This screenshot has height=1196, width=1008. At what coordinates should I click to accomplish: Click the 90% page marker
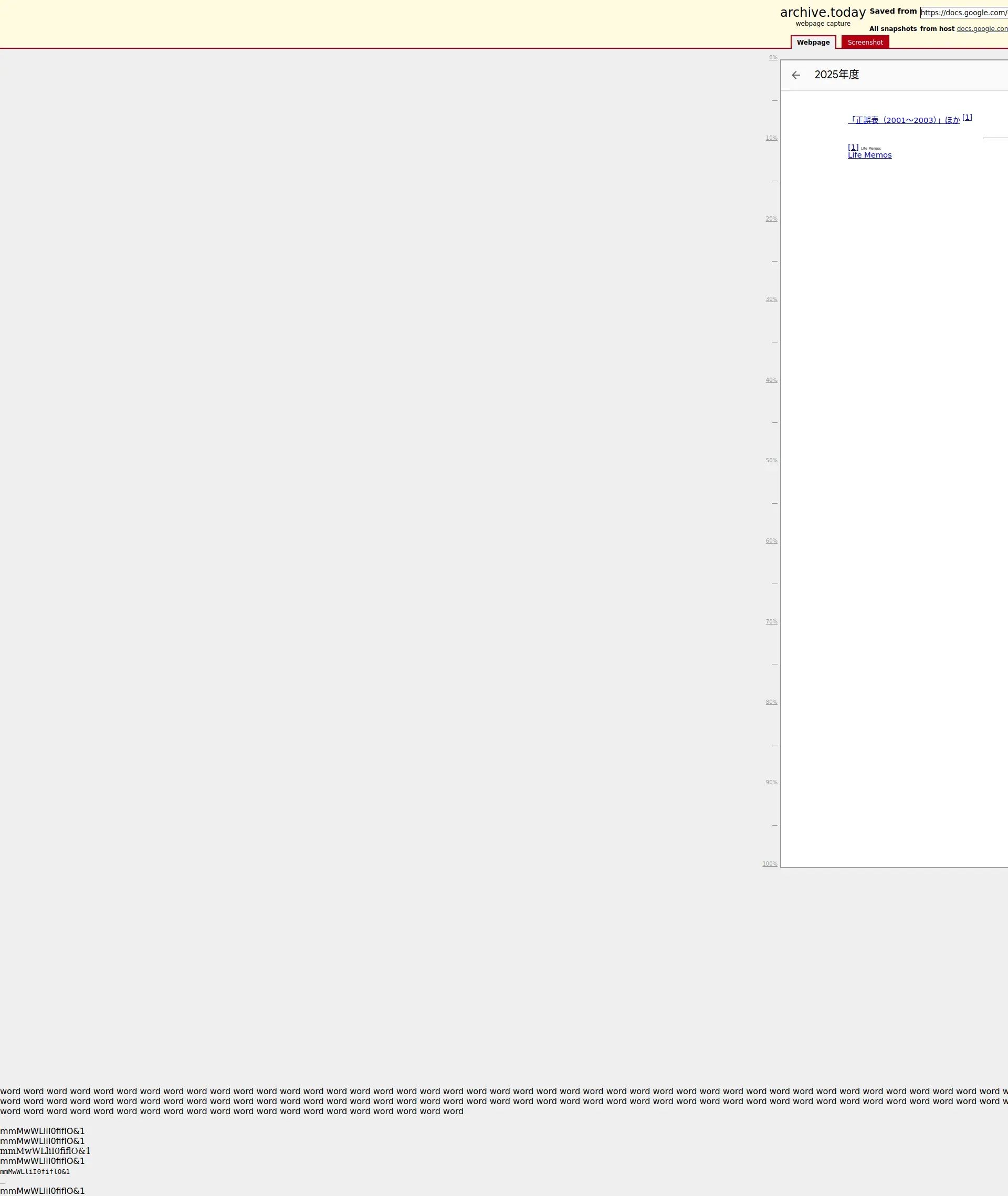coord(771,782)
